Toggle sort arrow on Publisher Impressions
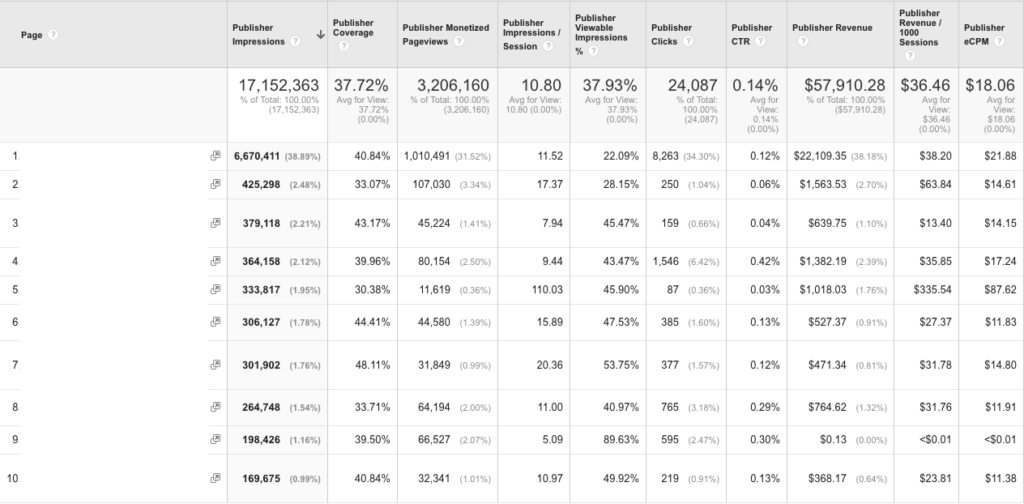This screenshot has height=504, width=1024. (x=319, y=35)
